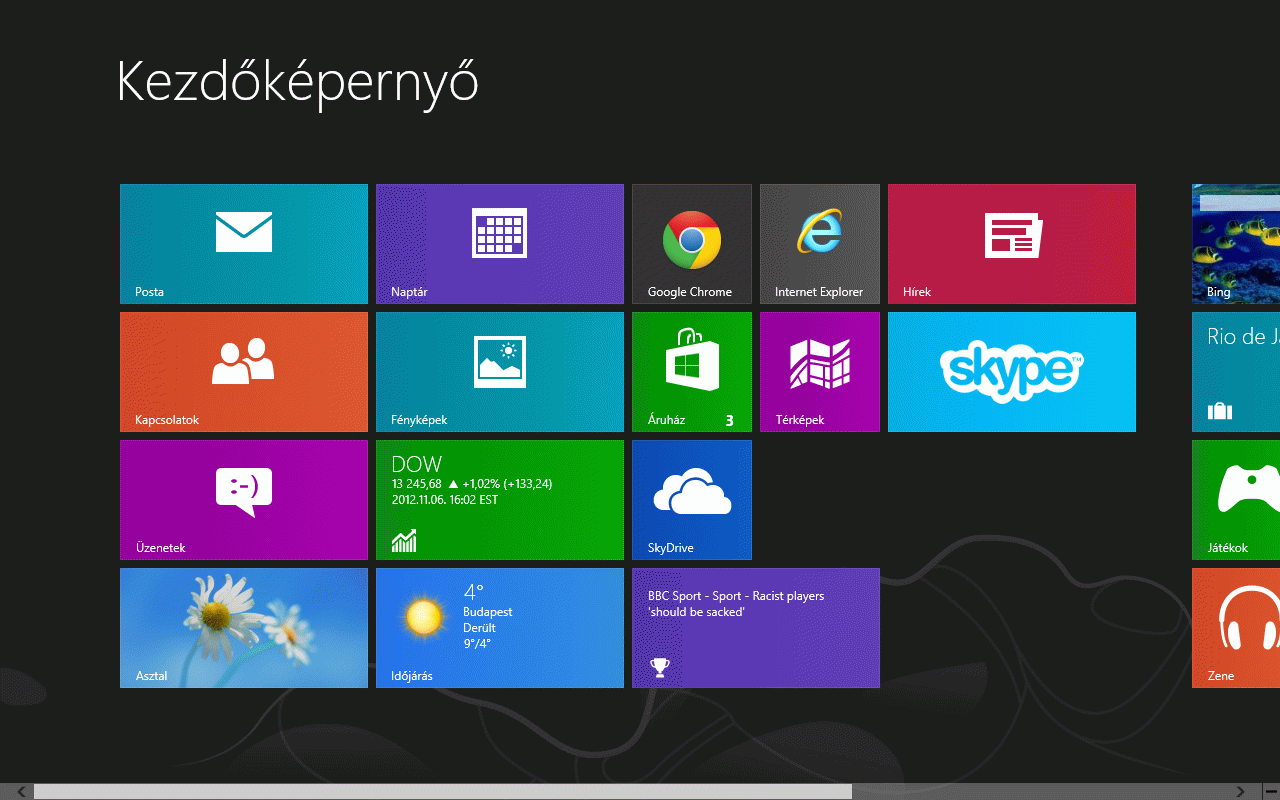Screen dimensions: 1280x800
Task: Open the Áruház store tile
Action: [x=691, y=372]
